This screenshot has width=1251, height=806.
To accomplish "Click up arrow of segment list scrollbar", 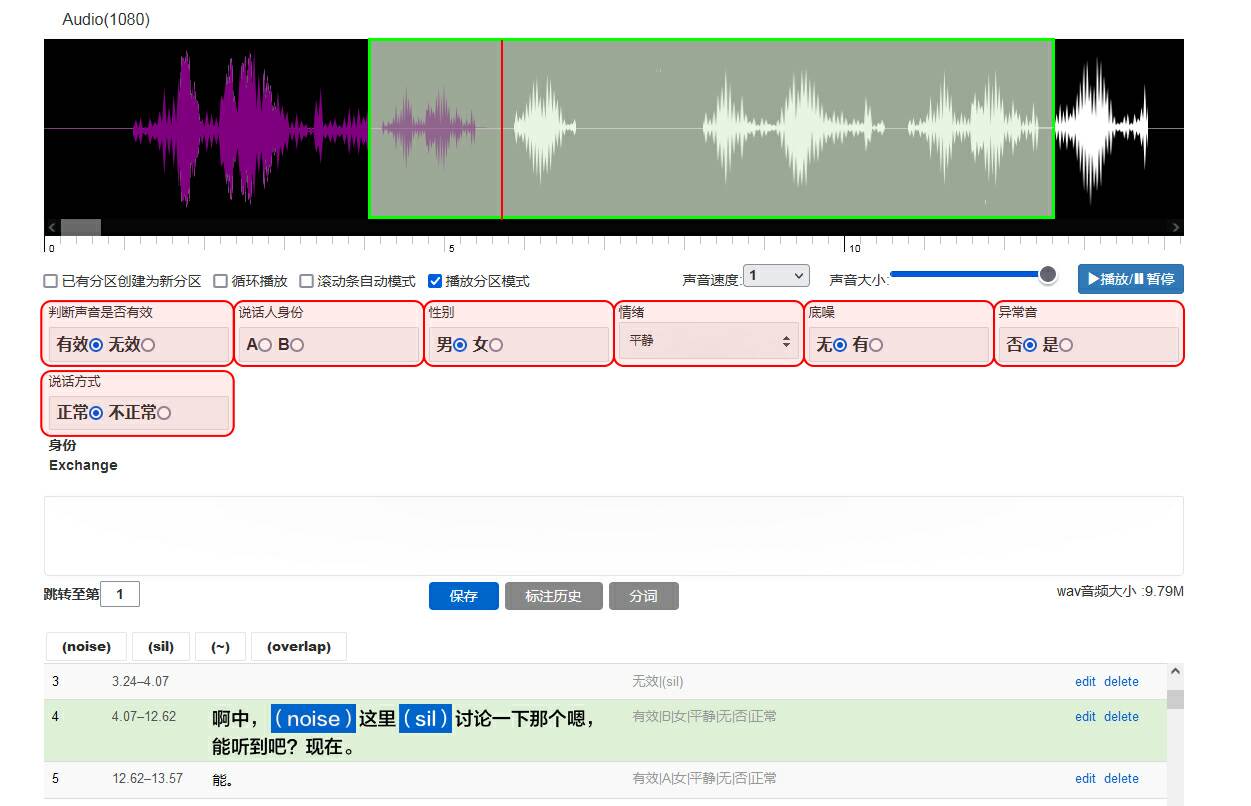I will 1175,672.
